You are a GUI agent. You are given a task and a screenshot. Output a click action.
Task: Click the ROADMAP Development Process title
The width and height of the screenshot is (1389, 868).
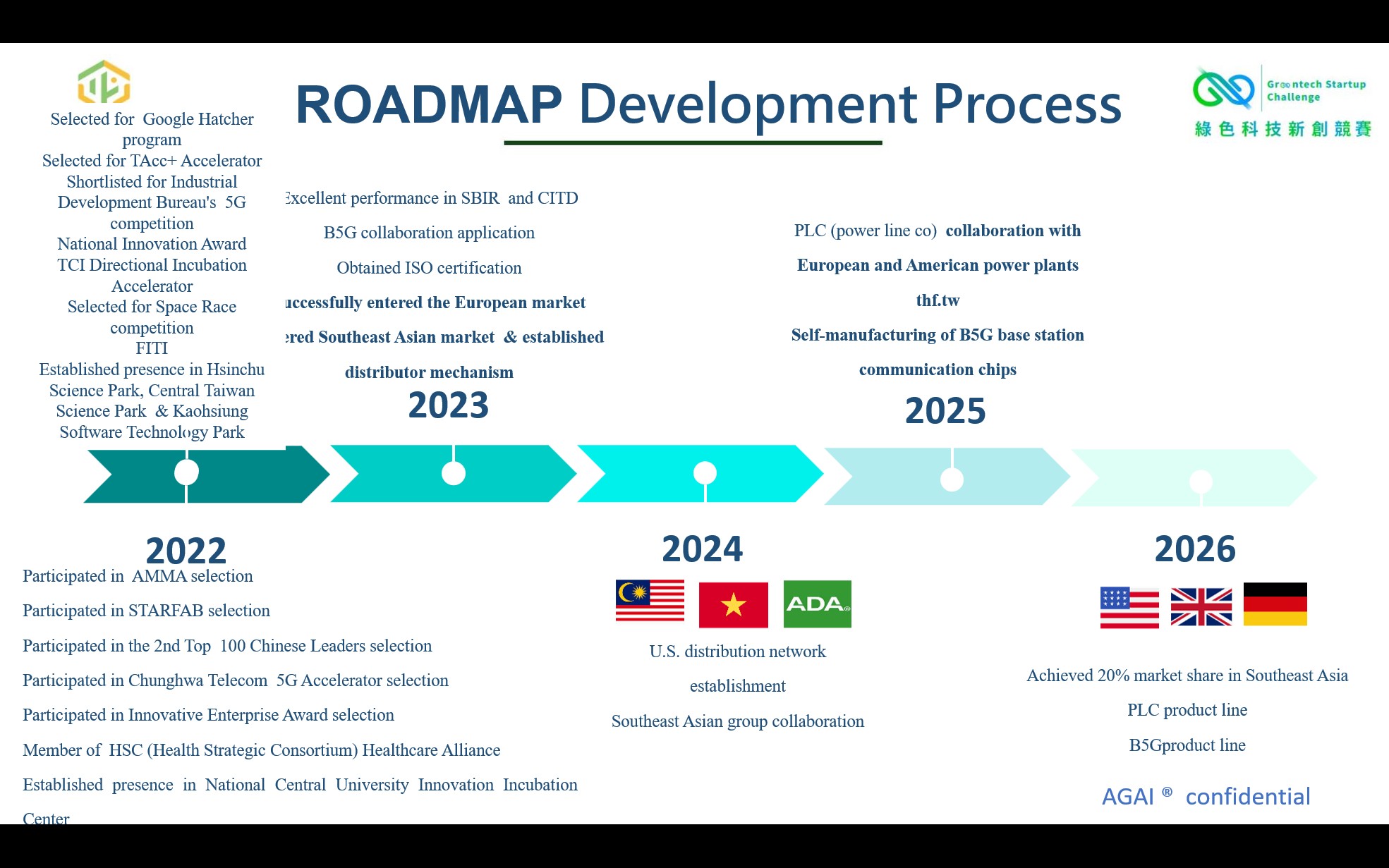click(x=708, y=104)
